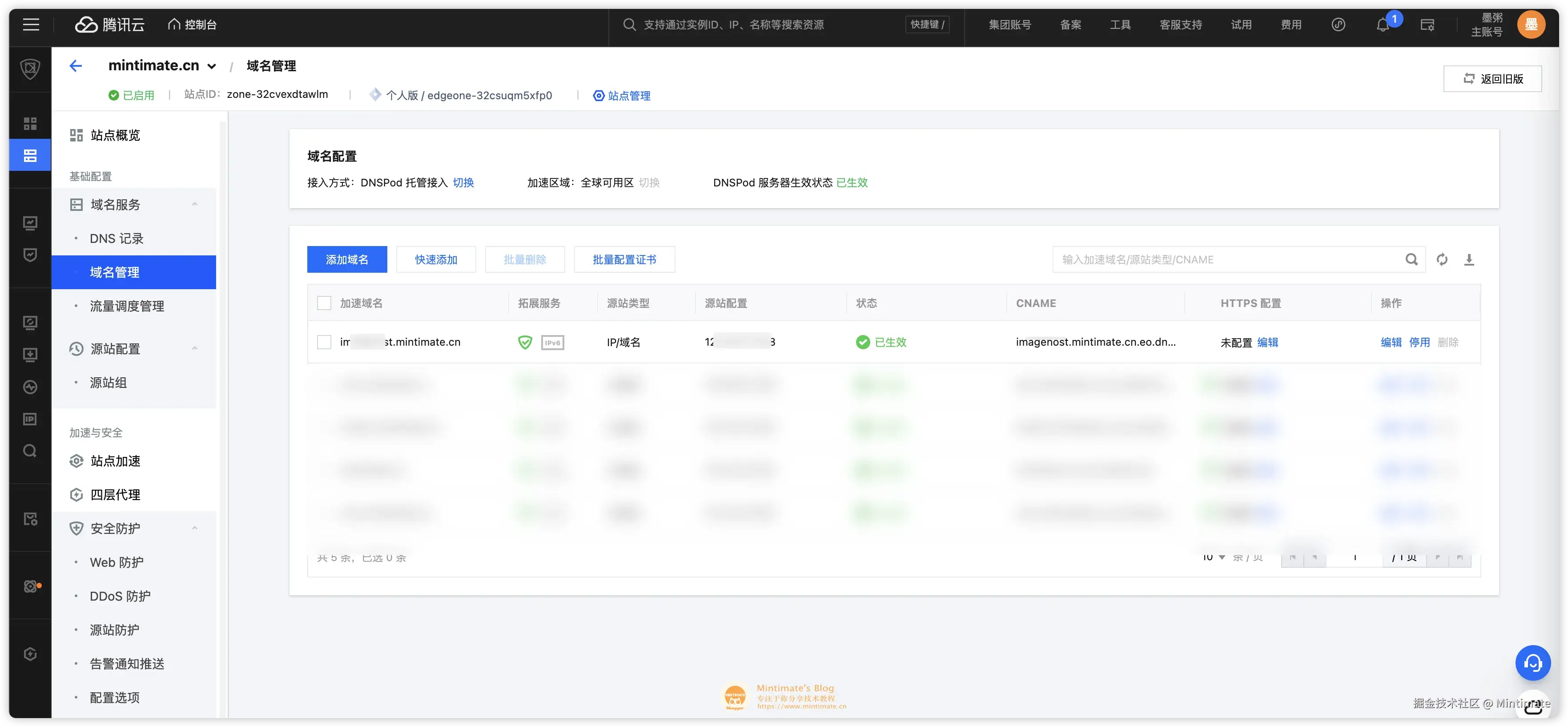Open 站点加速 in the sidebar

(x=115, y=461)
